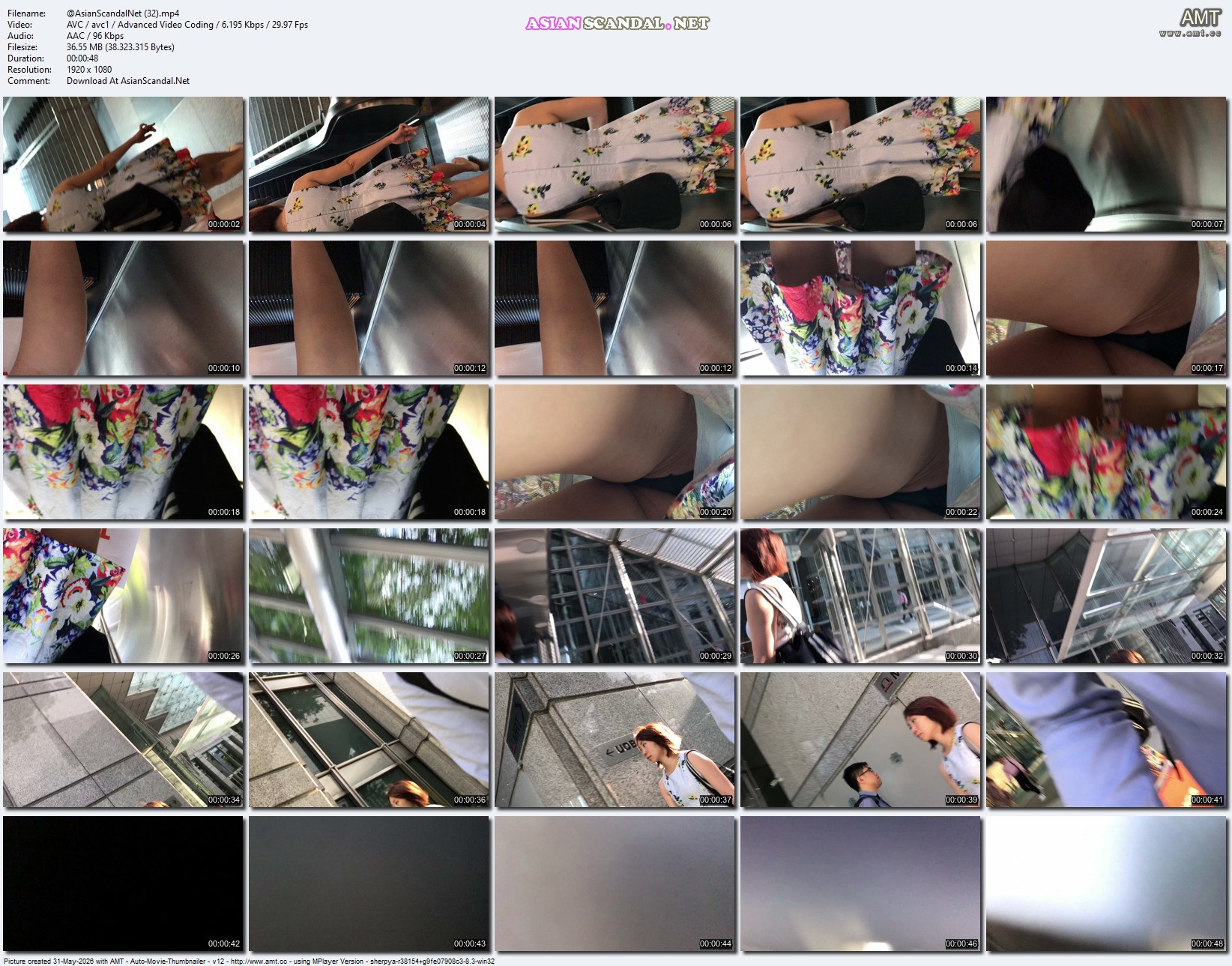
Task: Open the building frame stamped 00:00:29
Action: tap(615, 596)
